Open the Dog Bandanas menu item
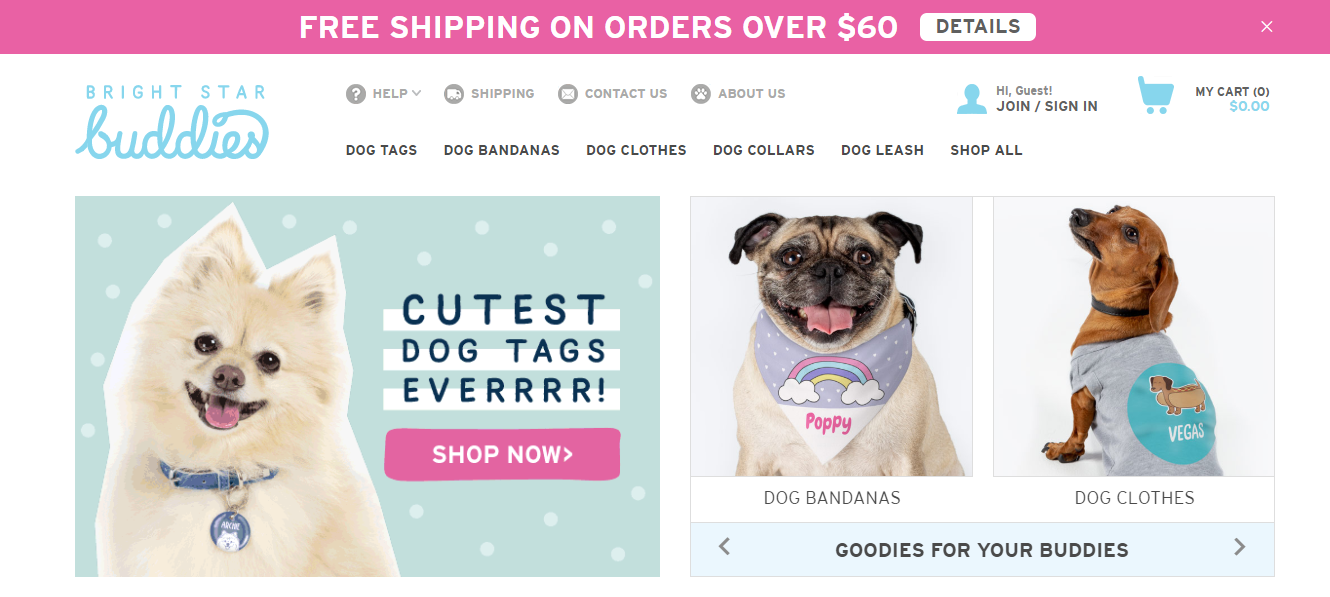1330x597 pixels. coord(502,150)
